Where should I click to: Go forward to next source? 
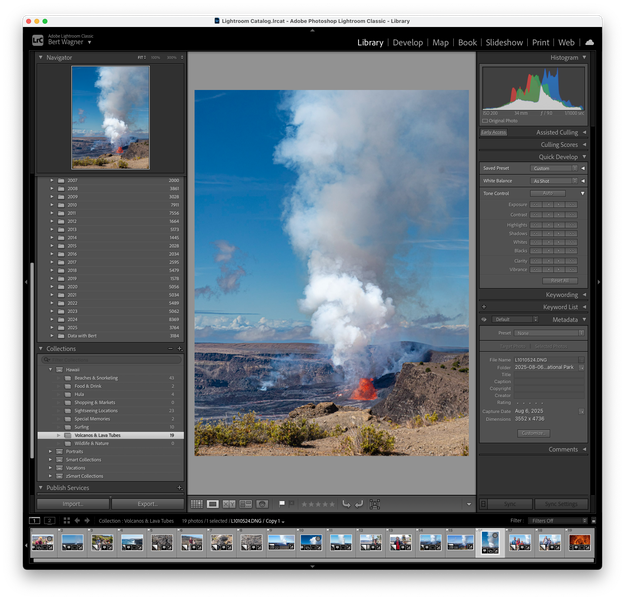pos(87,521)
